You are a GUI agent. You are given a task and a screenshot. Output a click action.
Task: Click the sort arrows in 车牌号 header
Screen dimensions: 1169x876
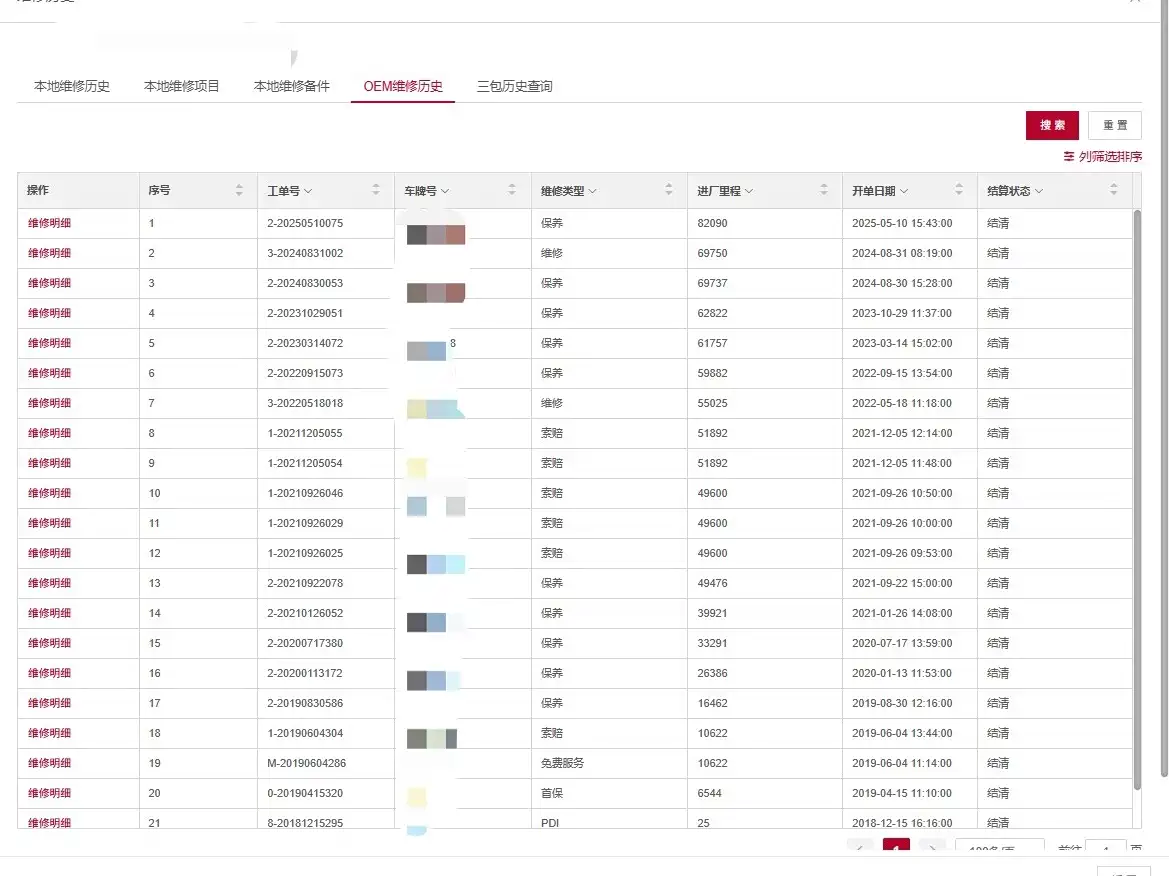[x=511, y=190]
